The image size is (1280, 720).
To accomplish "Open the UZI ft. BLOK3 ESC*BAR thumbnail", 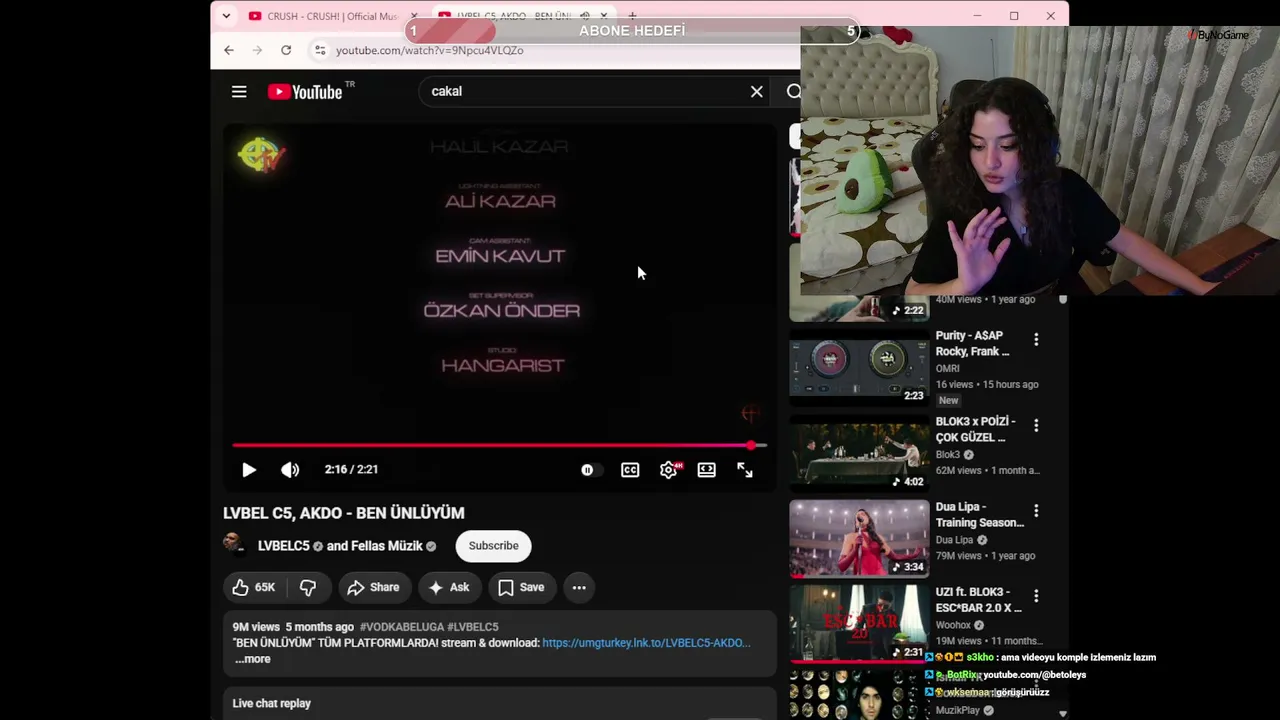I will pos(859,623).
